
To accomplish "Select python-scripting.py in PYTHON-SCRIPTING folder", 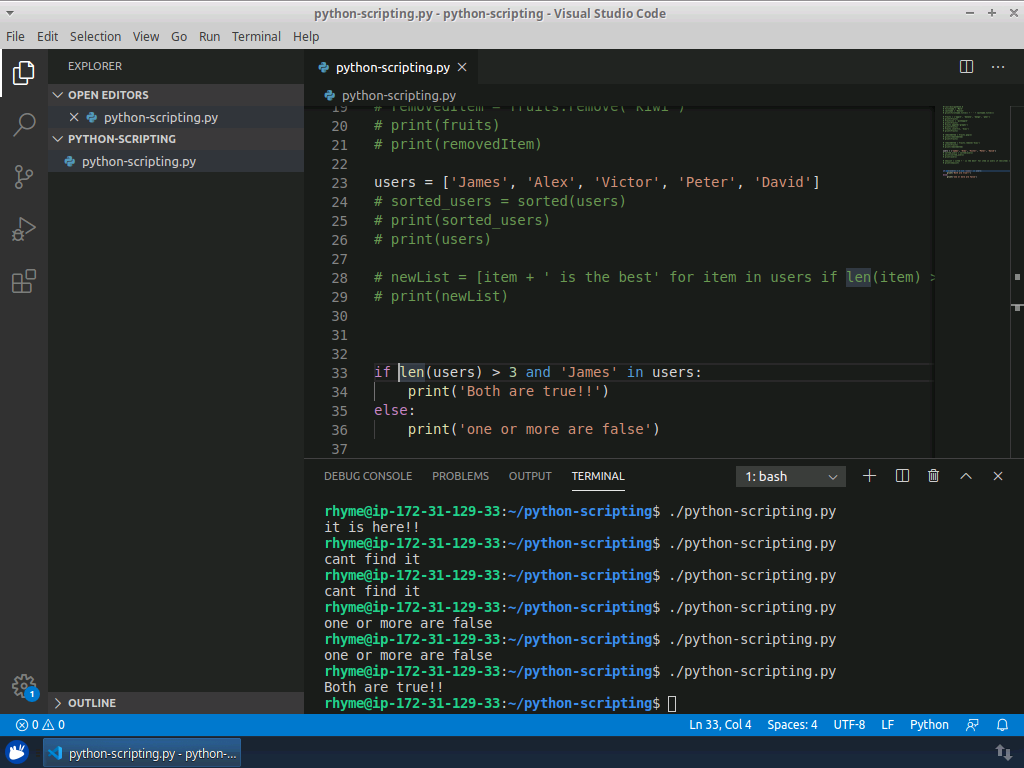I will 138,161.
